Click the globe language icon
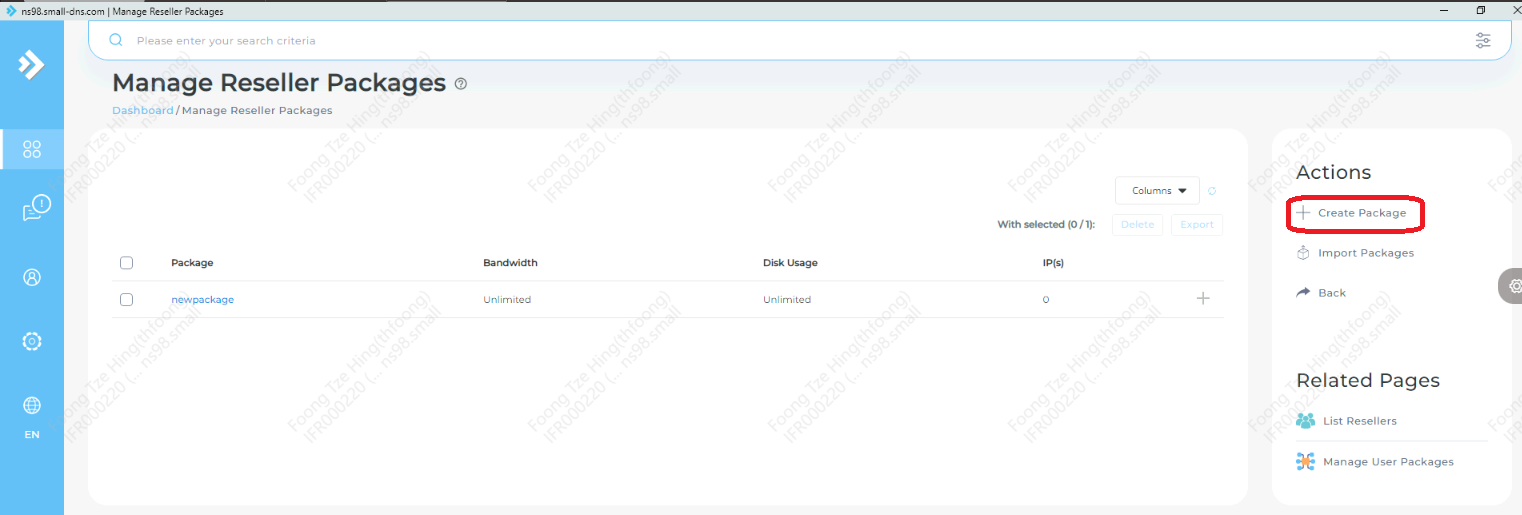1522x515 pixels. 32,406
